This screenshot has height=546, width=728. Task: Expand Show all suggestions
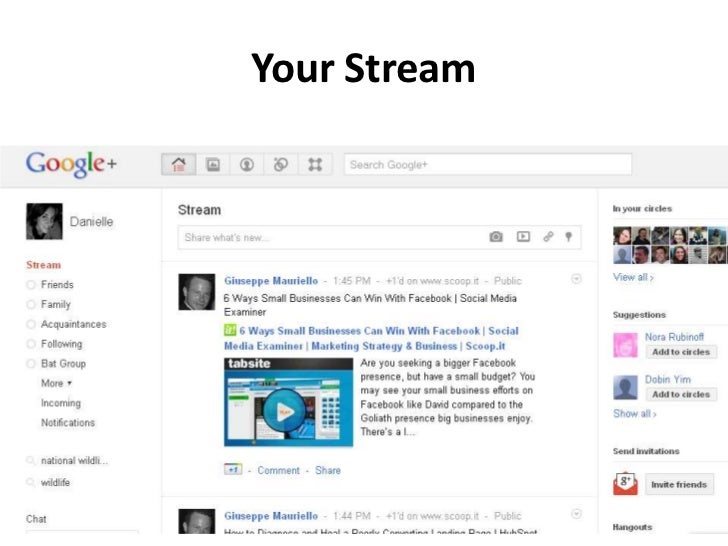pyautogui.click(x=635, y=413)
